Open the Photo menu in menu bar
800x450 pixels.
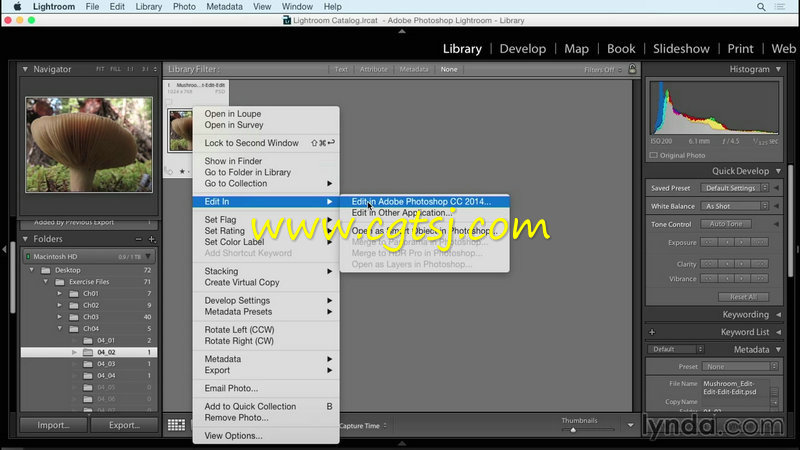click(184, 7)
